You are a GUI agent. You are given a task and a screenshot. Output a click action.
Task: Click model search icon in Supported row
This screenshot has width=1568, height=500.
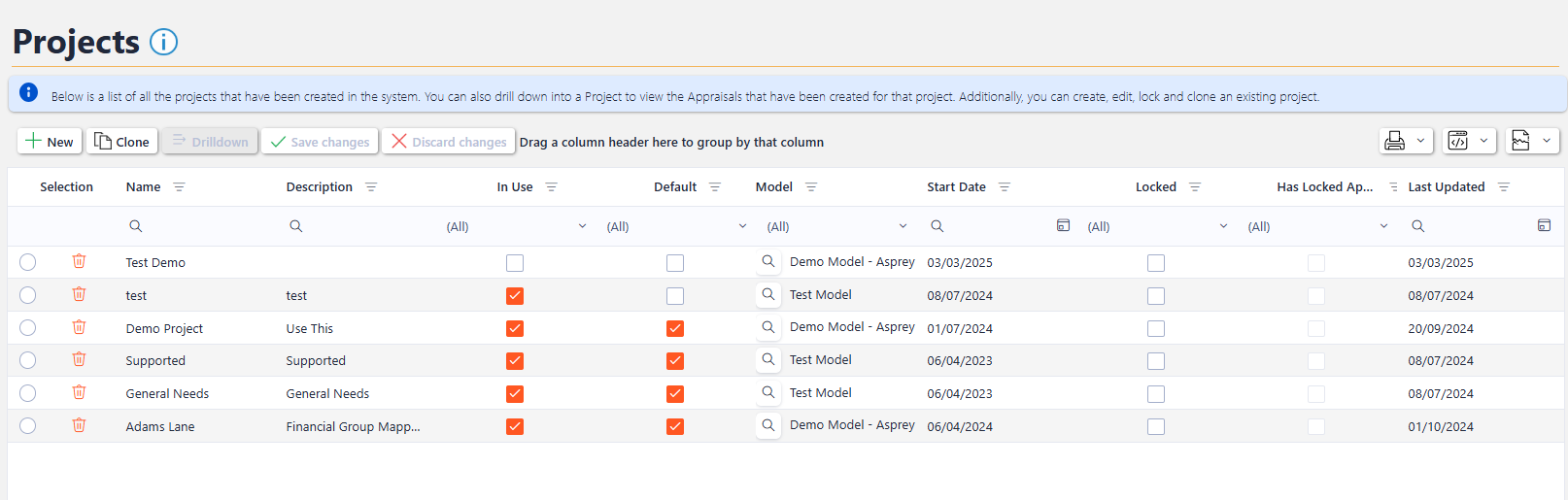coord(767,360)
